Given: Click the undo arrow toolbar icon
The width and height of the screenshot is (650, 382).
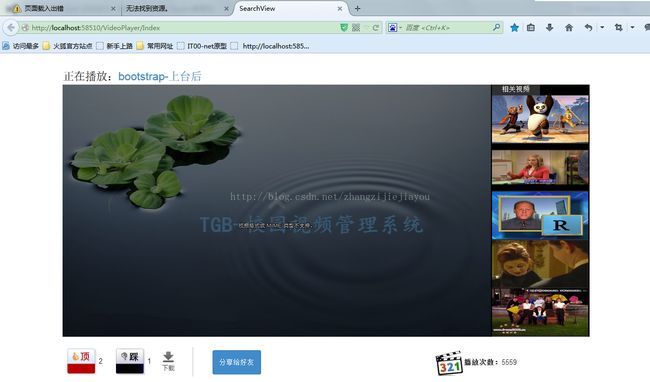Looking at the screenshot, I should pos(588,28).
